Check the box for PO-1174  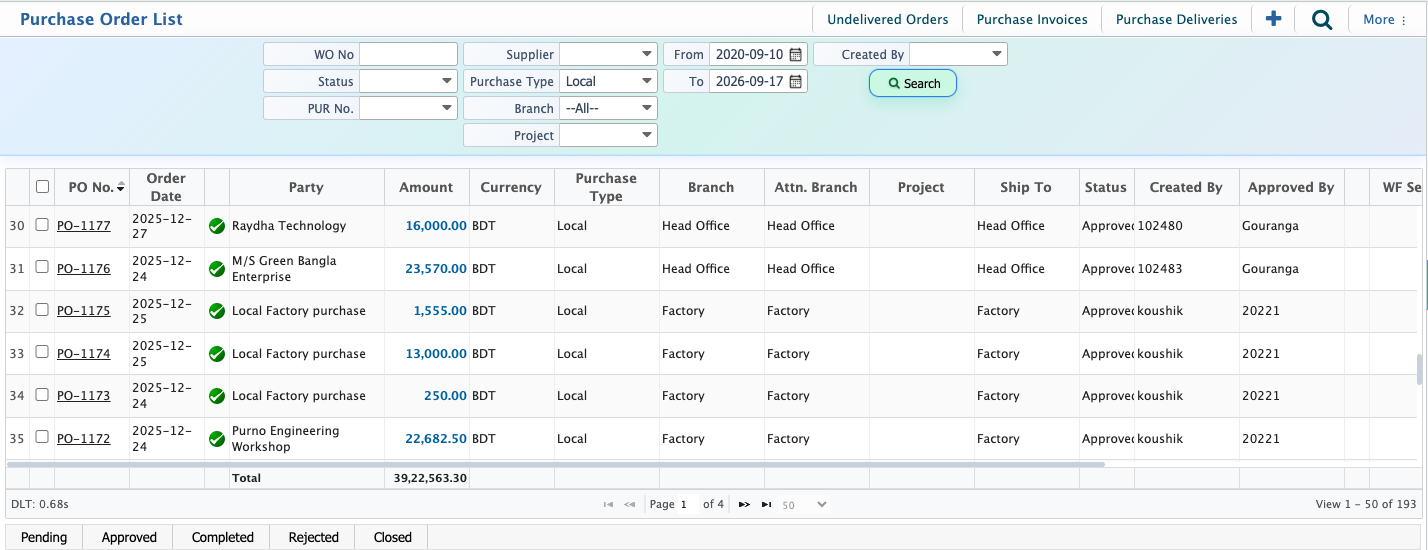coord(42,352)
